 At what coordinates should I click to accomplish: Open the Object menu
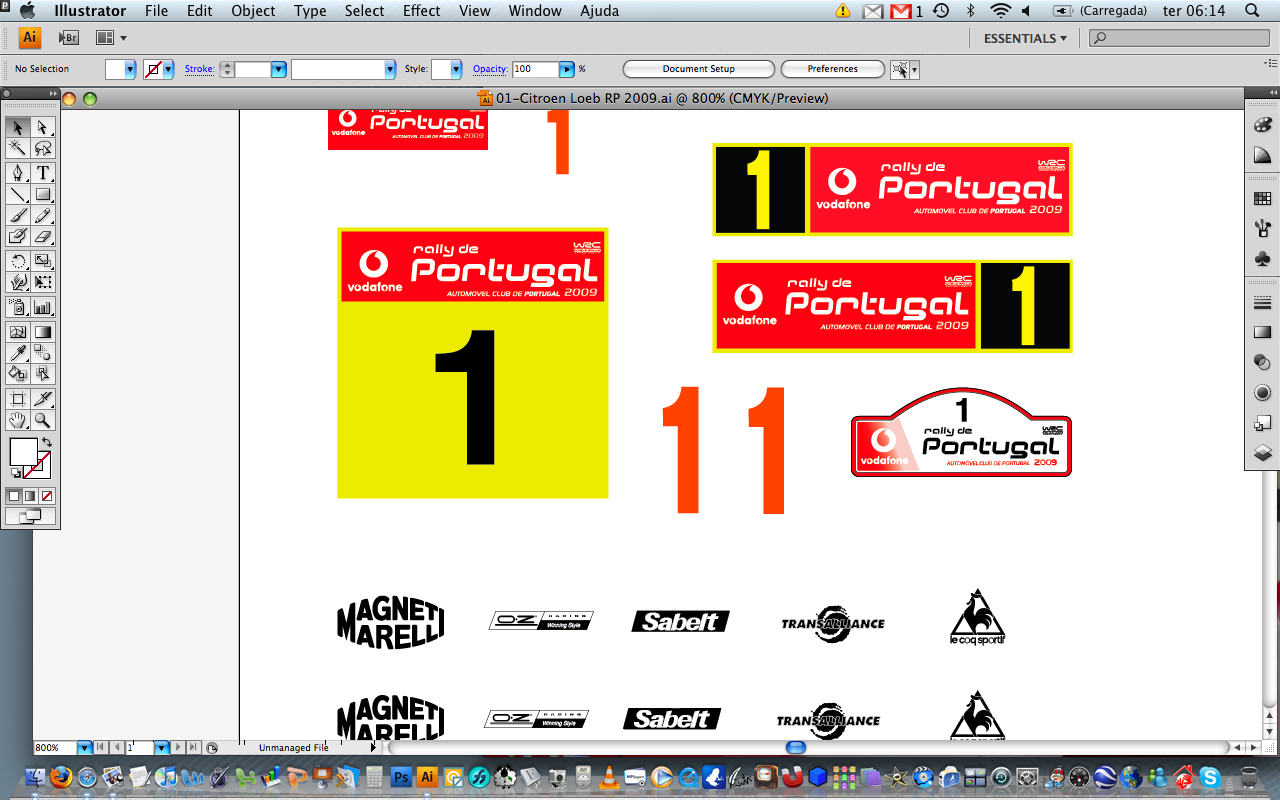click(x=253, y=11)
